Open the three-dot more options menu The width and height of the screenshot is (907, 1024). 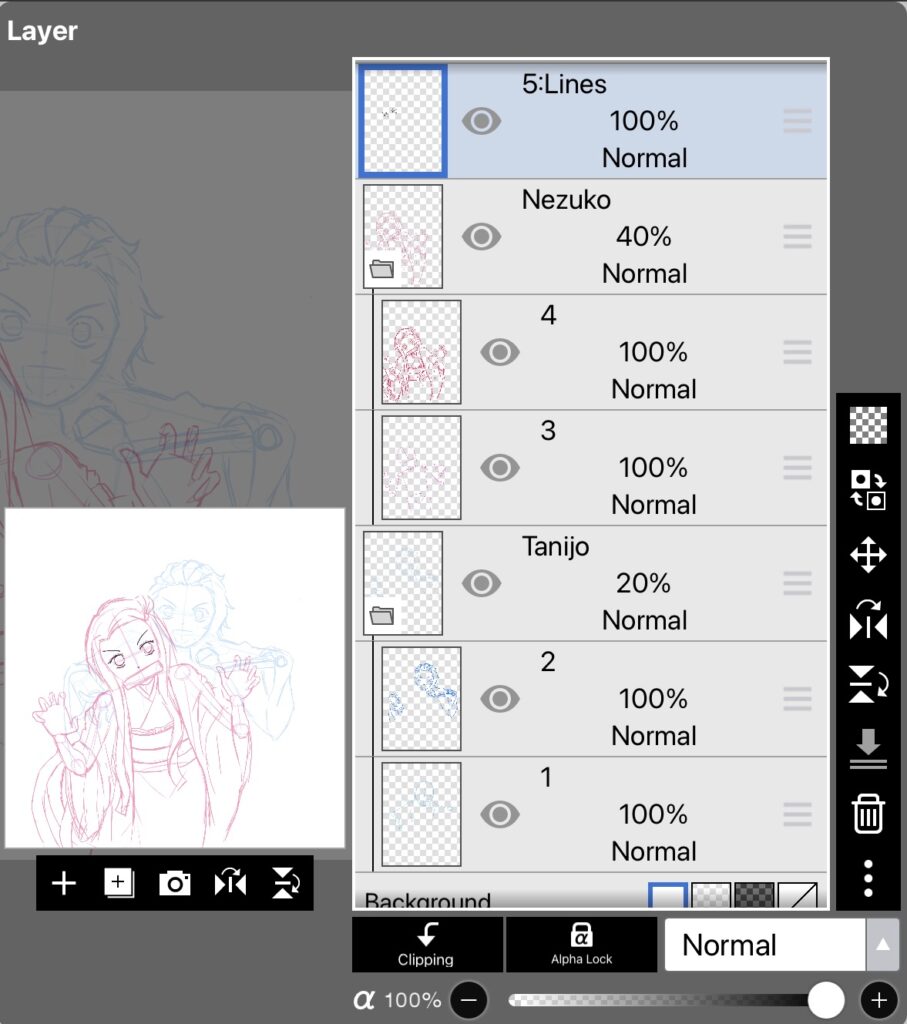point(867,877)
